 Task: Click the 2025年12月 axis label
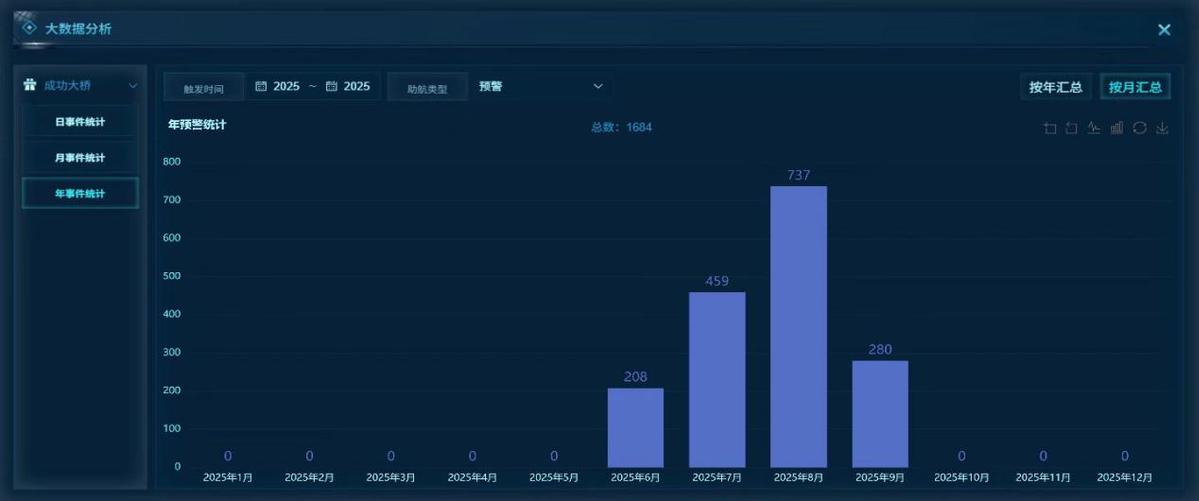click(1125, 477)
